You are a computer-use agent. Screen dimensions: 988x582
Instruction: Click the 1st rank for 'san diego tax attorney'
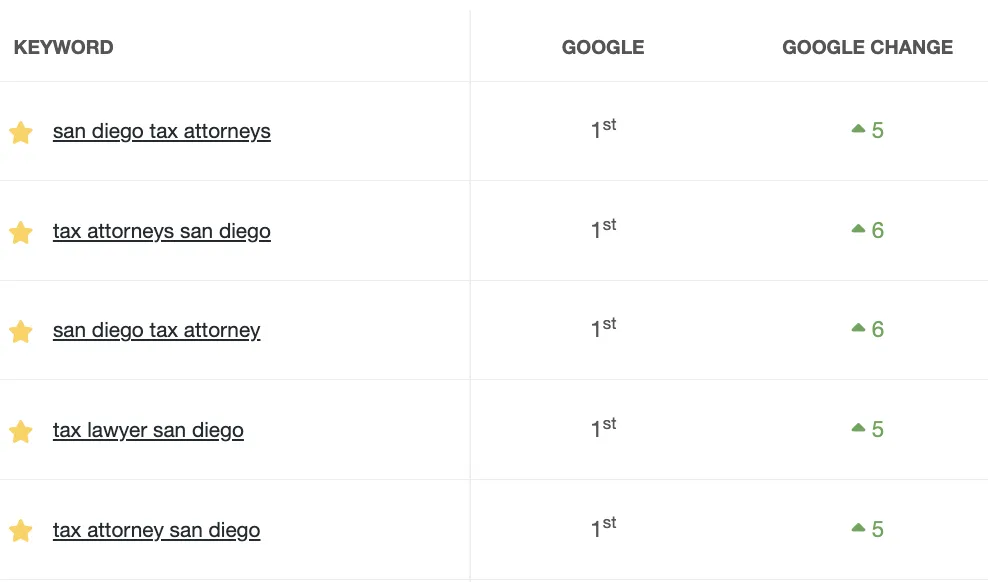click(x=603, y=329)
